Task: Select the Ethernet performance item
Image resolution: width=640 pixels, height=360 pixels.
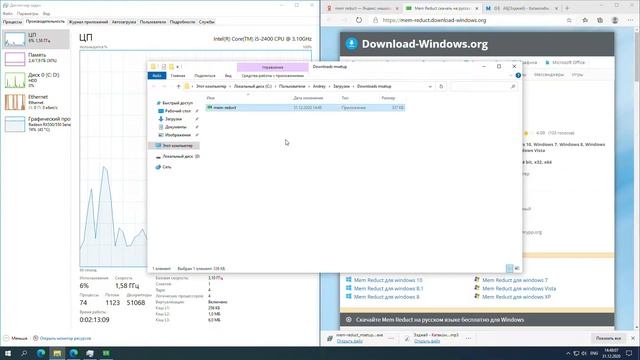Action: [36, 102]
